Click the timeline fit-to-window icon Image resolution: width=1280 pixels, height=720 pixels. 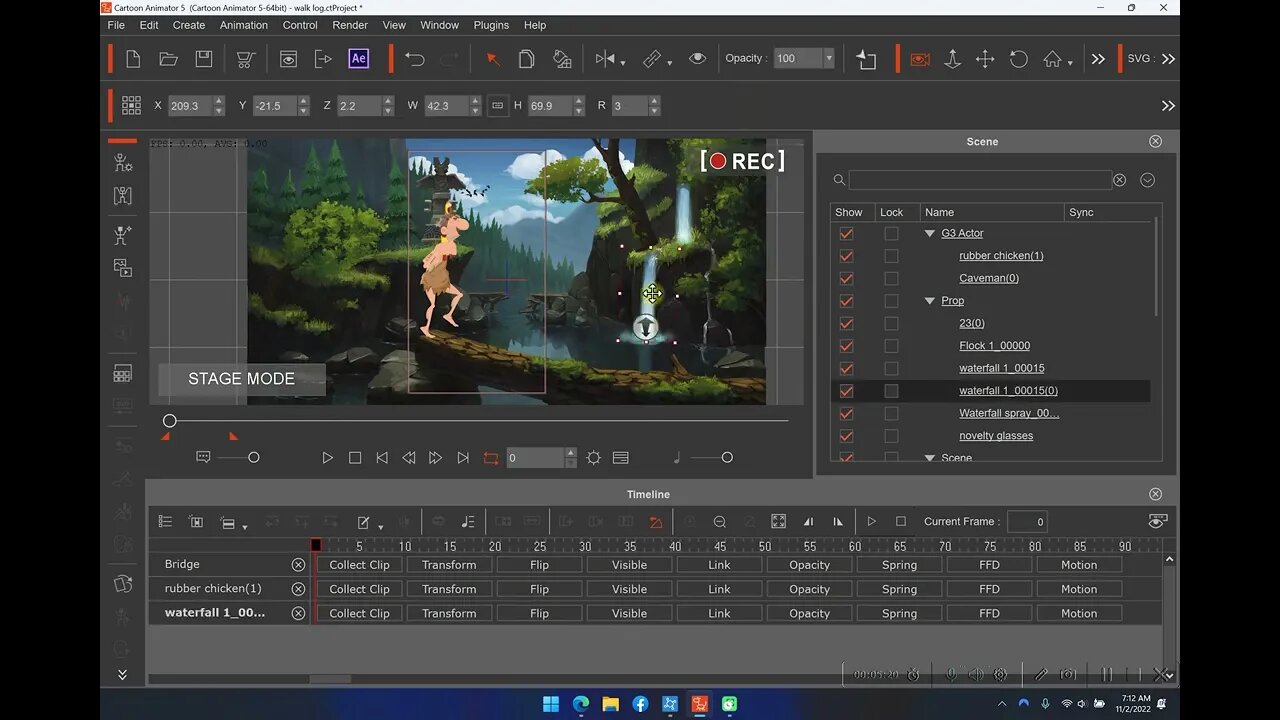coord(779,521)
